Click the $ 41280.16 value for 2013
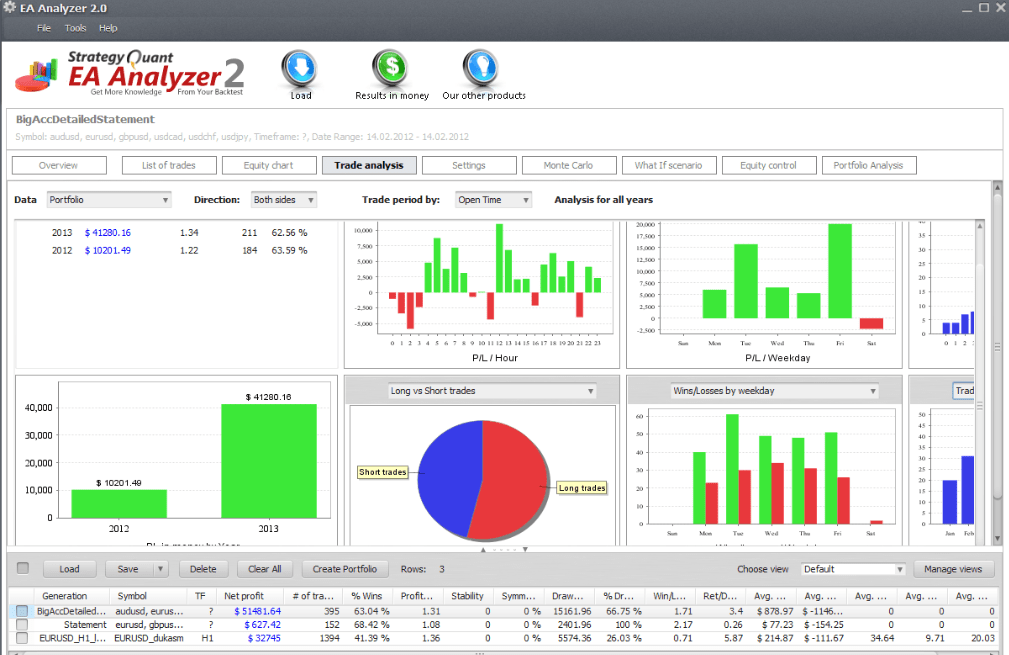This screenshot has width=1009, height=655. click(x=107, y=233)
